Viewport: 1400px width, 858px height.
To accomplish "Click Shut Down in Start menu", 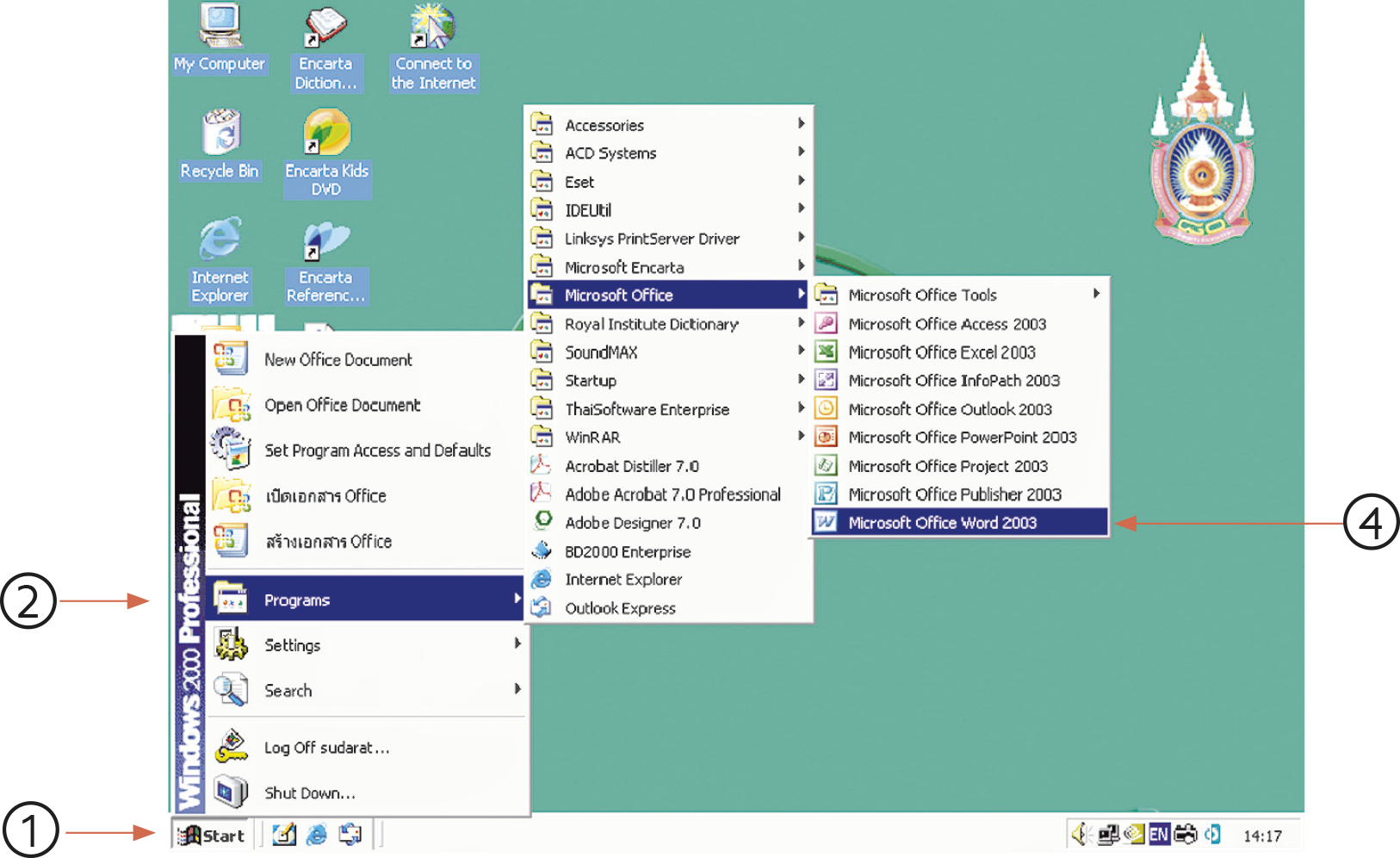I will (x=366, y=793).
